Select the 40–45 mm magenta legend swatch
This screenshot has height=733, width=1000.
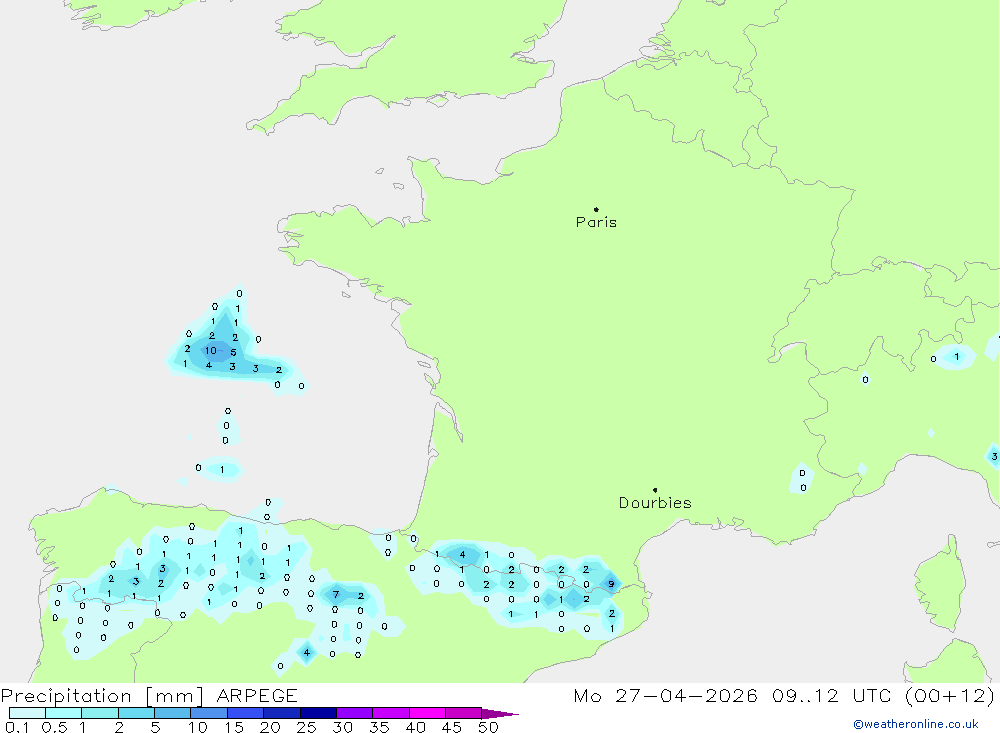427,713
